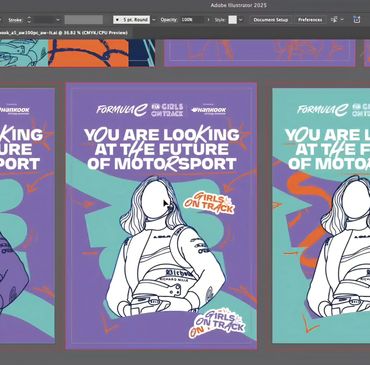Select the document tab ending in .ai
The height and width of the screenshot is (365, 370).
(x=63, y=33)
